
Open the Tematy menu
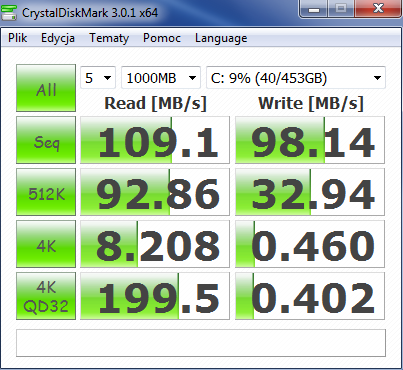coord(109,38)
